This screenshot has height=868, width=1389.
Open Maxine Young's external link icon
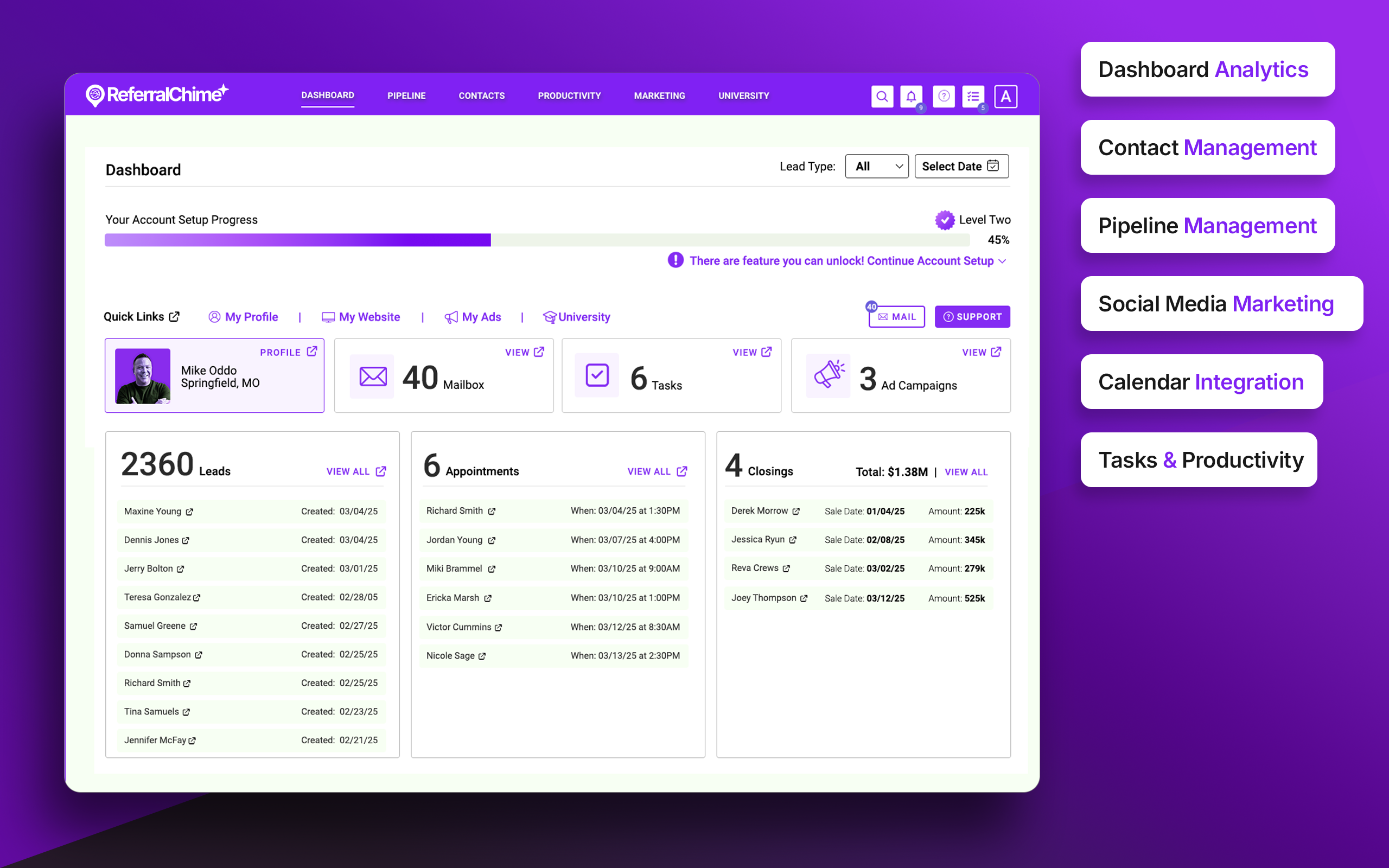click(x=189, y=512)
